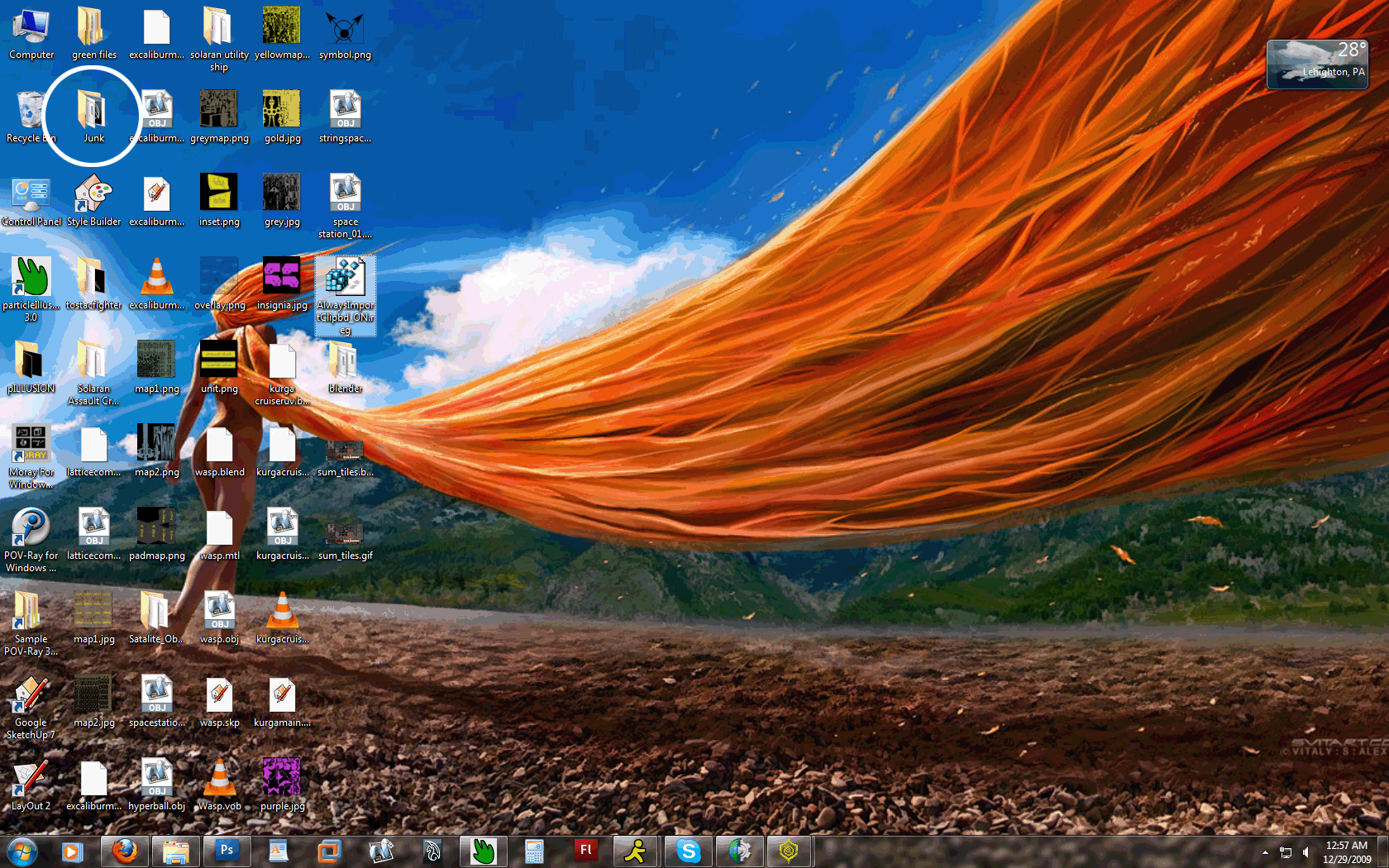Viewport: 1389px width, 868px height.
Task: Select the wasp.blend file
Action: click(219, 451)
